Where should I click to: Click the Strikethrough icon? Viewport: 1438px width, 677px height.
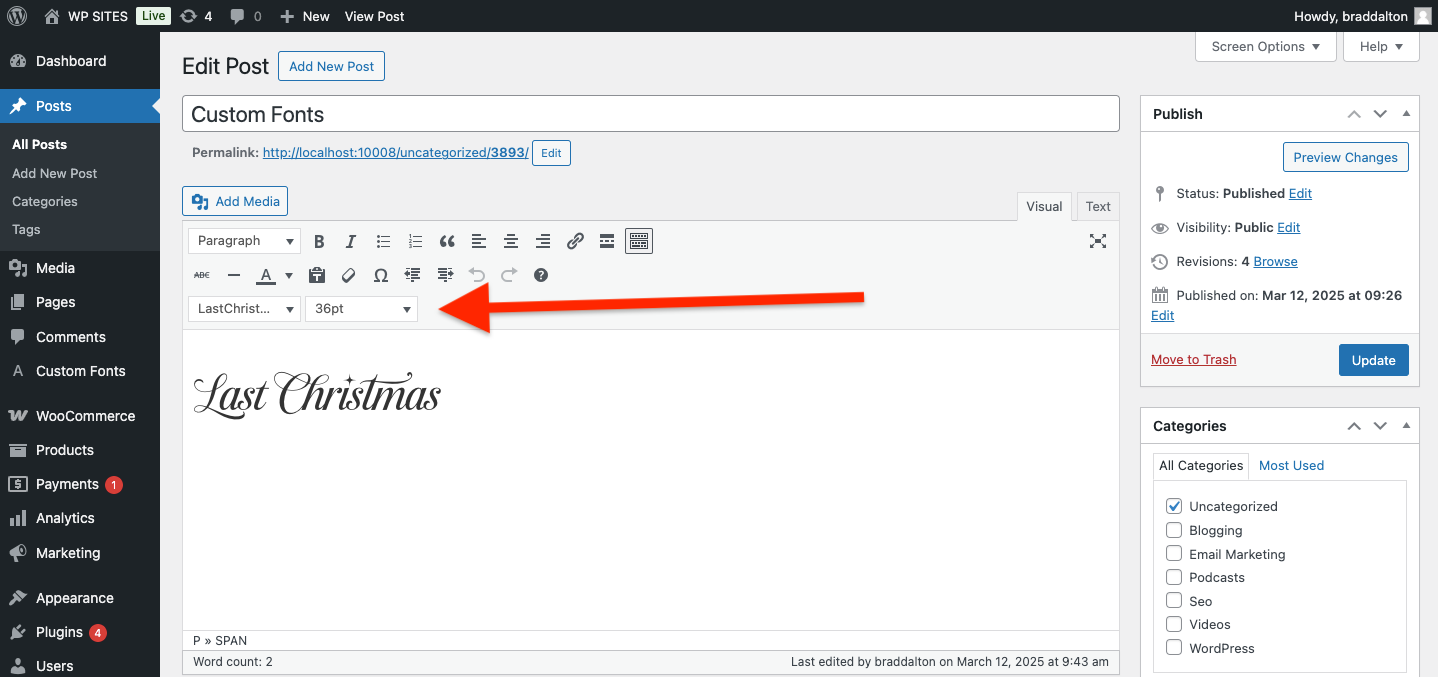201,275
